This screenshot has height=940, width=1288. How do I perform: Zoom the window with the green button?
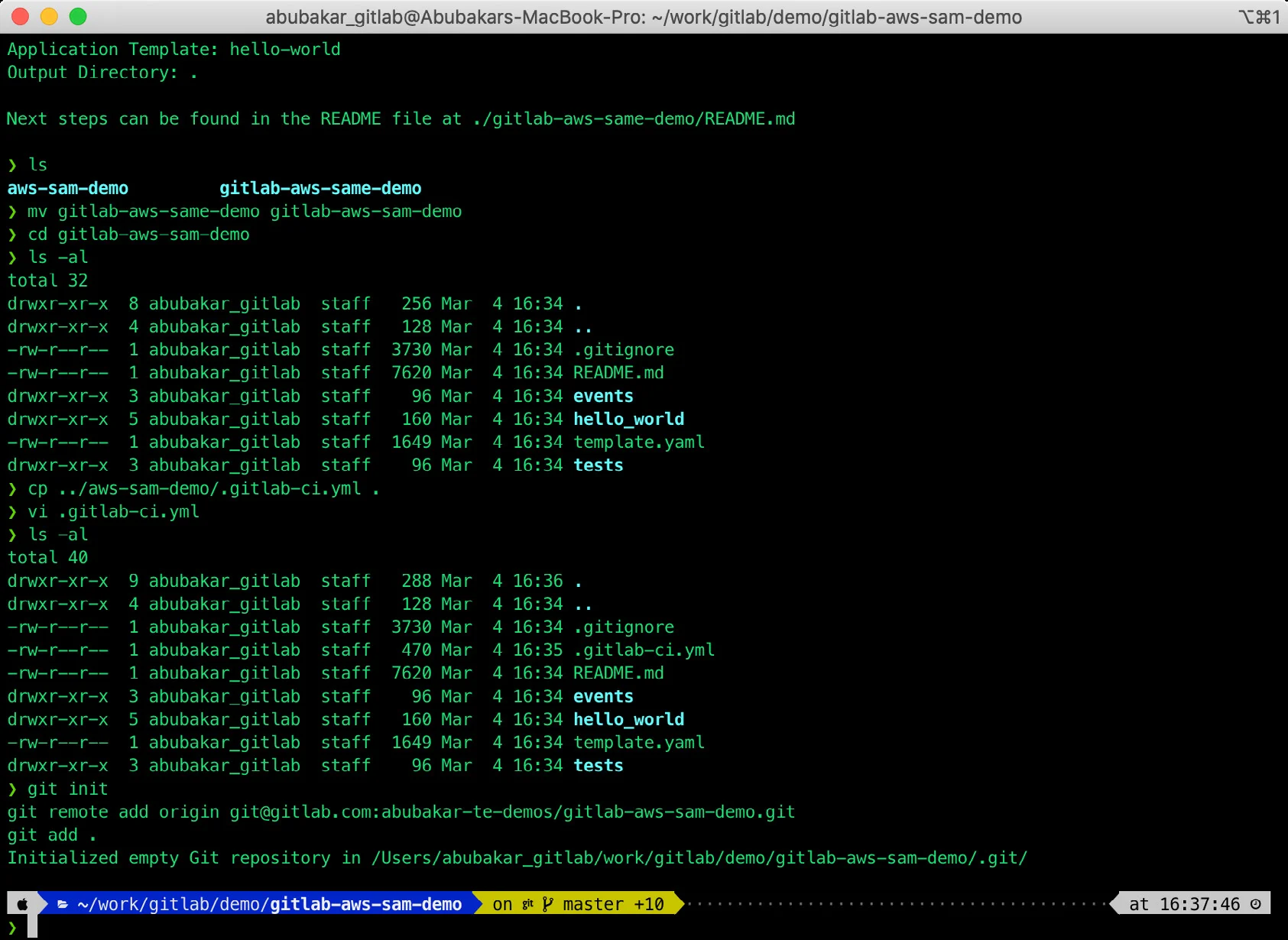coord(78,16)
